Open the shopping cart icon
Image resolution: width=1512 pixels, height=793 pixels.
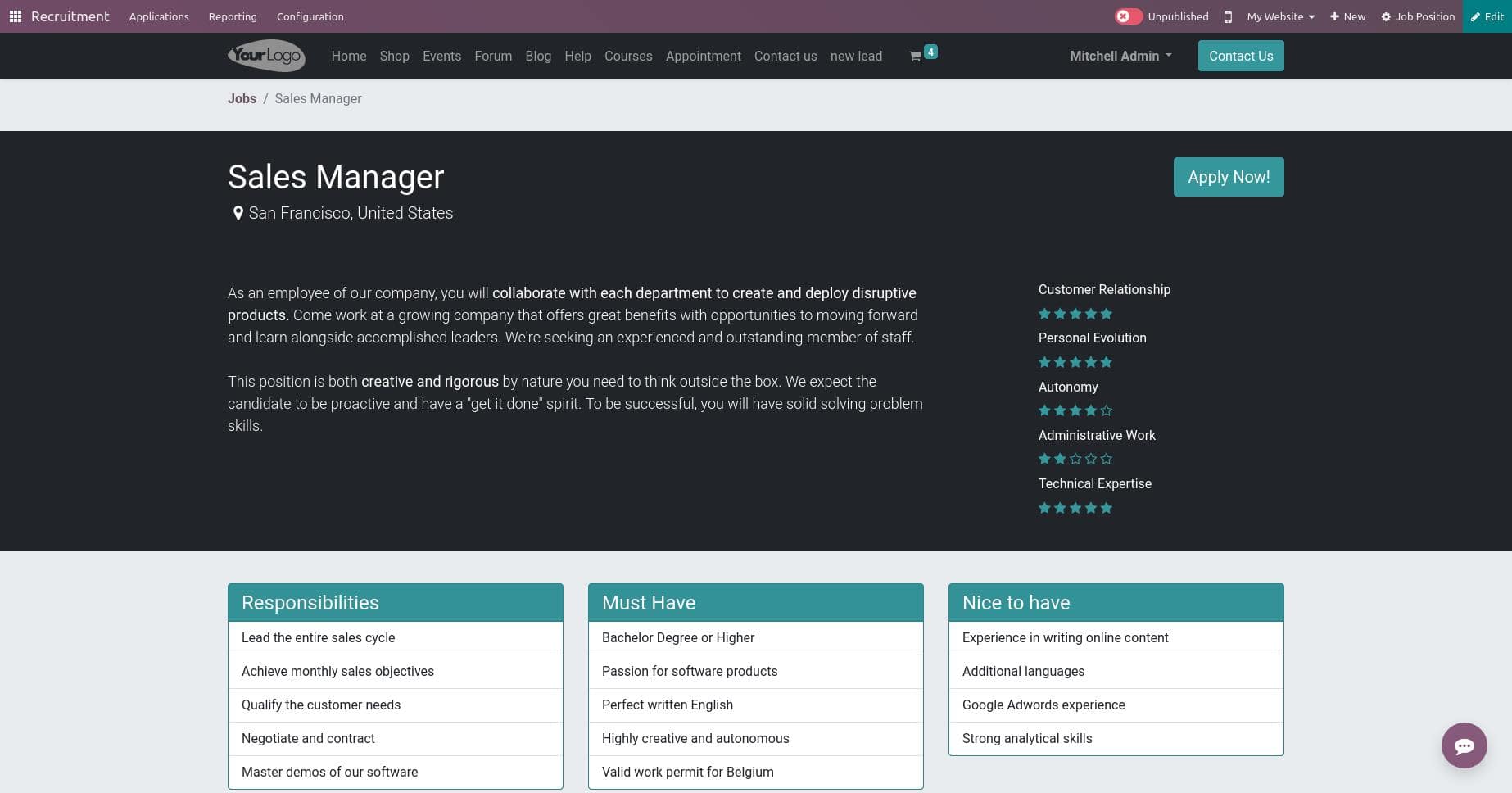915,57
